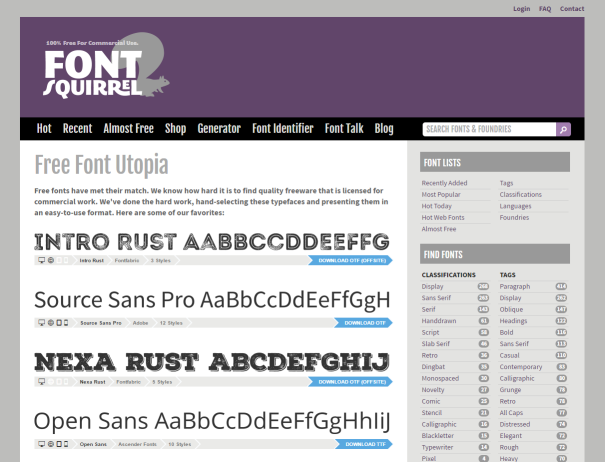Open Font Talk nav item

click(x=344, y=129)
